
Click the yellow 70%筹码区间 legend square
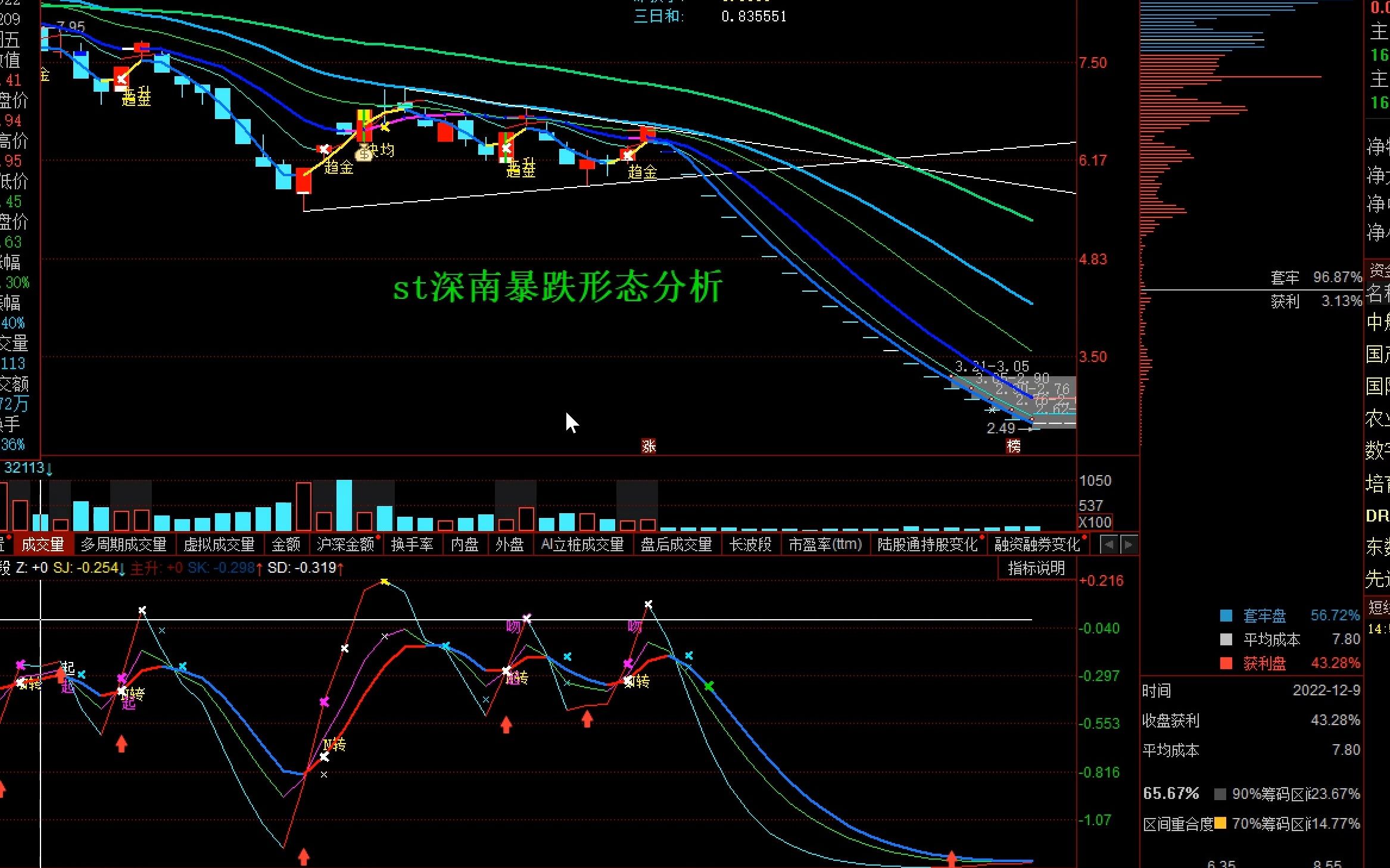coord(1220,823)
